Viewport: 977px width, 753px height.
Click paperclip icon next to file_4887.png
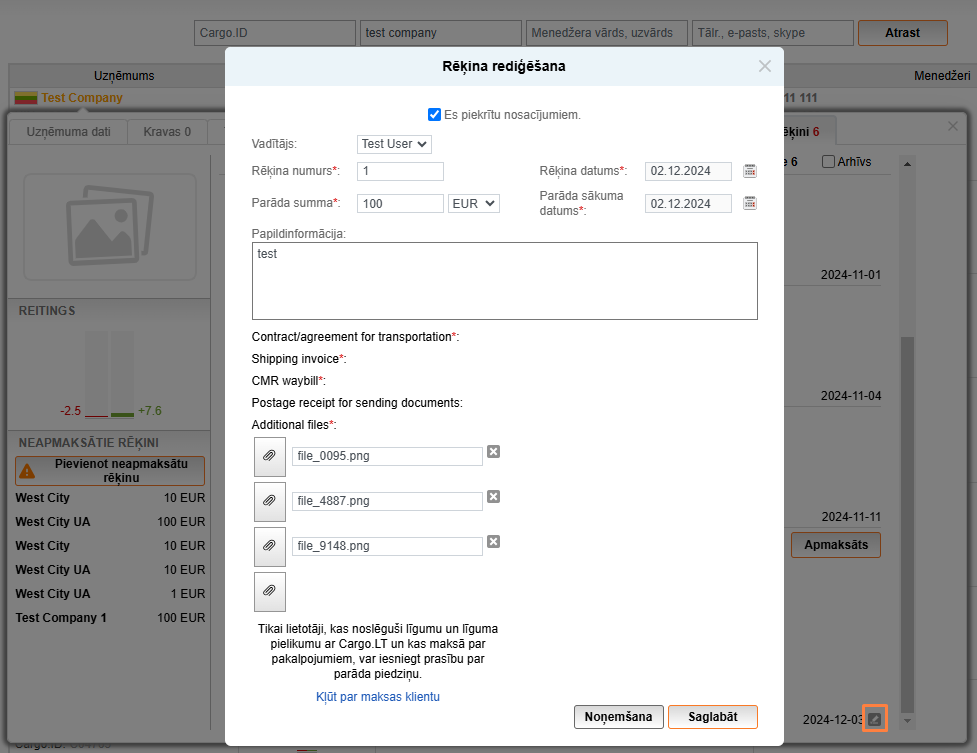(x=269, y=501)
